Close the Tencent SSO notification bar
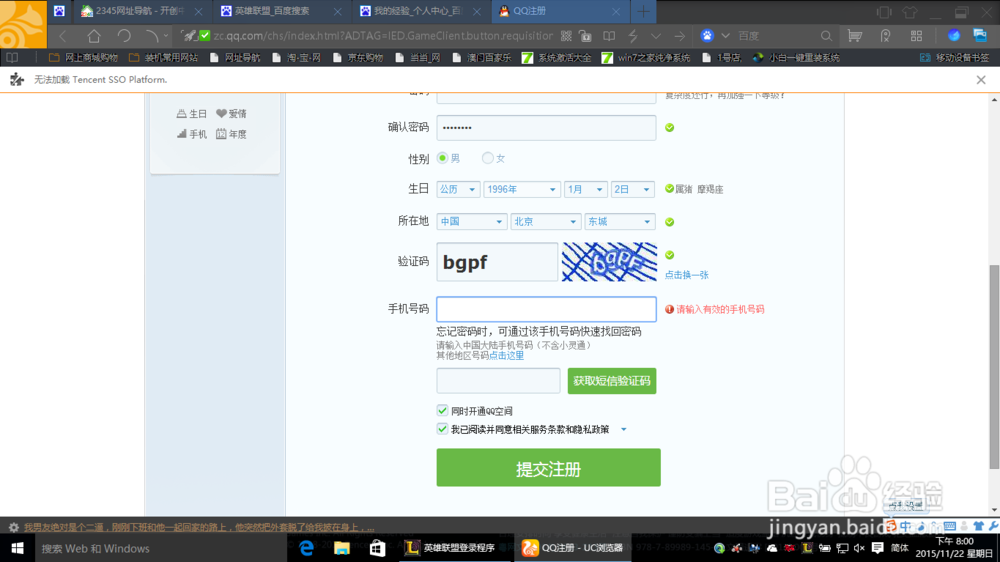This screenshot has height=562, width=1000. tap(981, 80)
